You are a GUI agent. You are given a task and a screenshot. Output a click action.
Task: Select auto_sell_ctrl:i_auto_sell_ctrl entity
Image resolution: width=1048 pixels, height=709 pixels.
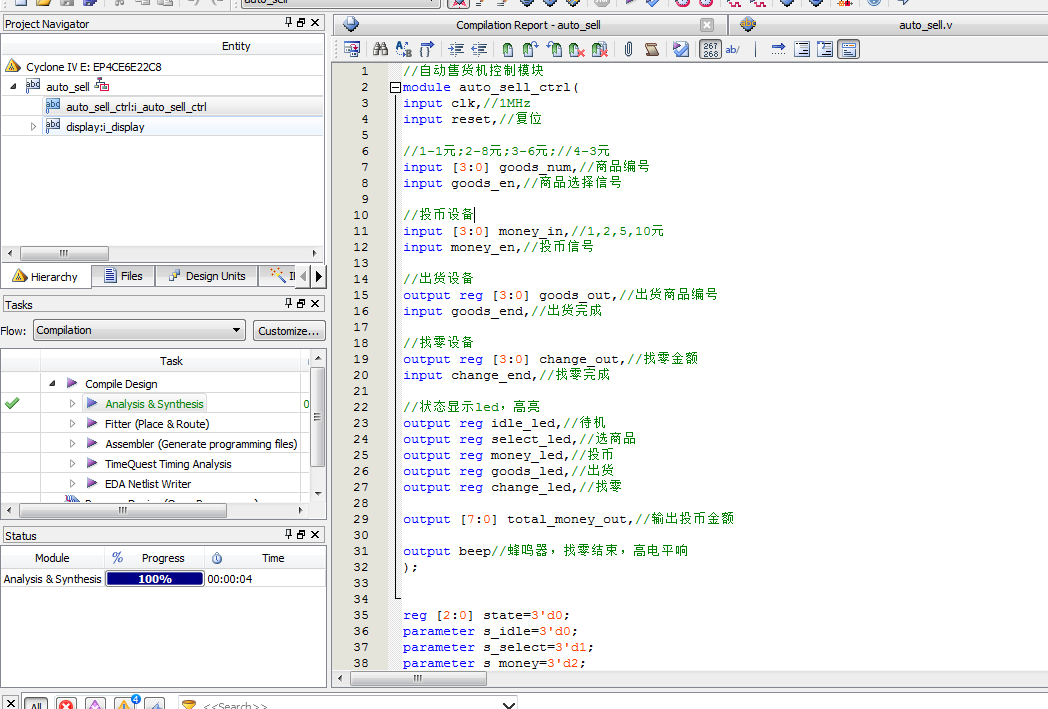point(136,107)
